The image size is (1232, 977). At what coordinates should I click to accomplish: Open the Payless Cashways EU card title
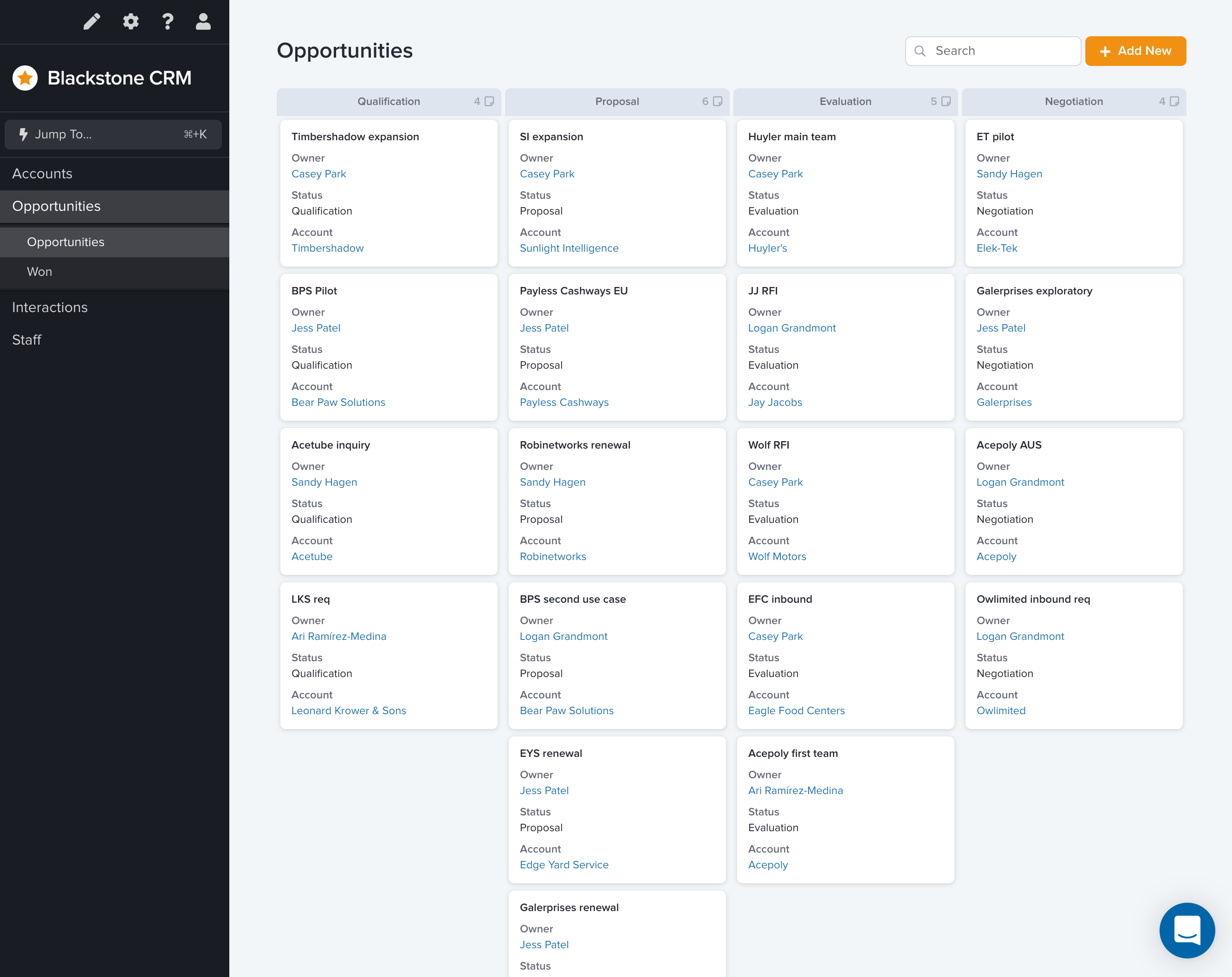[x=574, y=291]
